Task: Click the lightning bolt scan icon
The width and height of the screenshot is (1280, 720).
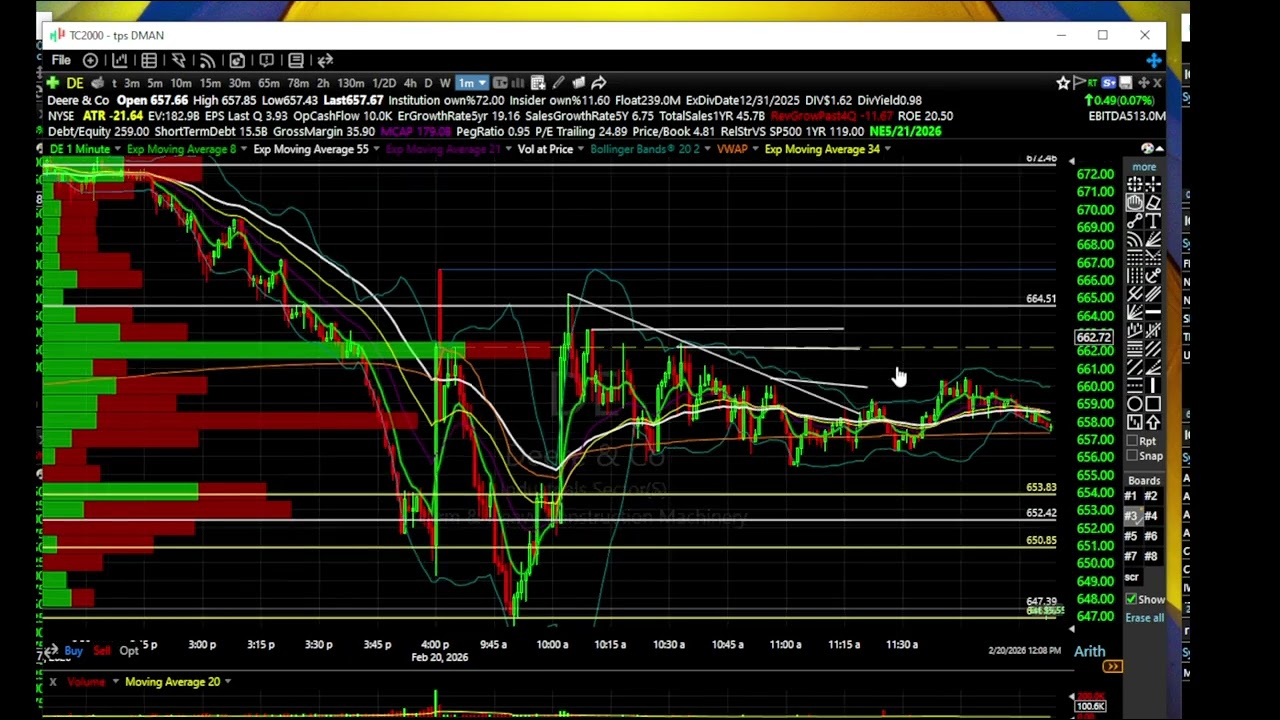Action: [178, 60]
